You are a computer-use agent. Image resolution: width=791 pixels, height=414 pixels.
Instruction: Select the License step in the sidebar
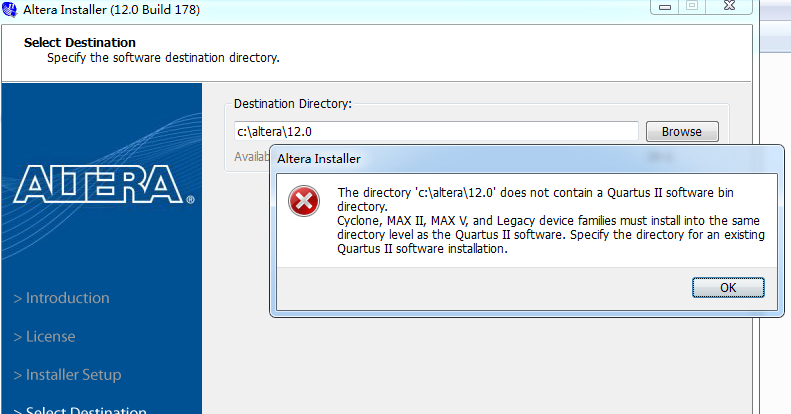click(x=44, y=336)
